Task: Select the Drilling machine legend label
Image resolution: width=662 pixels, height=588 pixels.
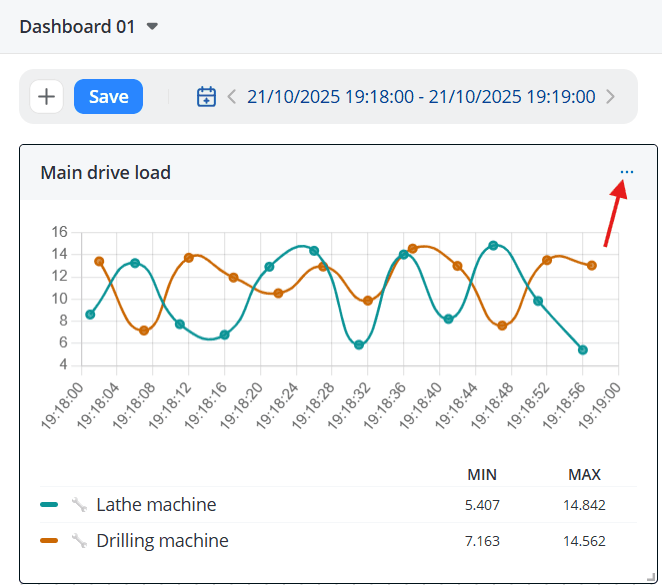Action: pos(163,540)
